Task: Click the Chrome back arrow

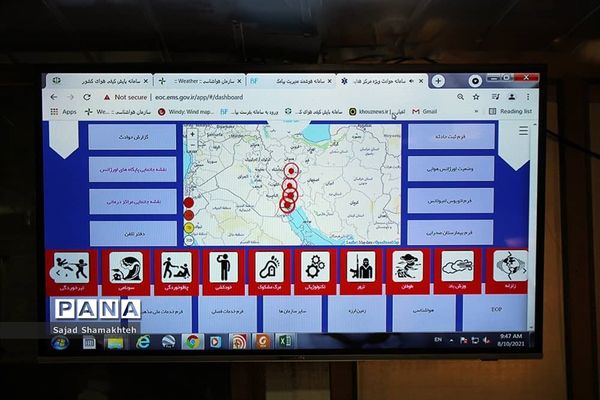Action: (x=54, y=97)
